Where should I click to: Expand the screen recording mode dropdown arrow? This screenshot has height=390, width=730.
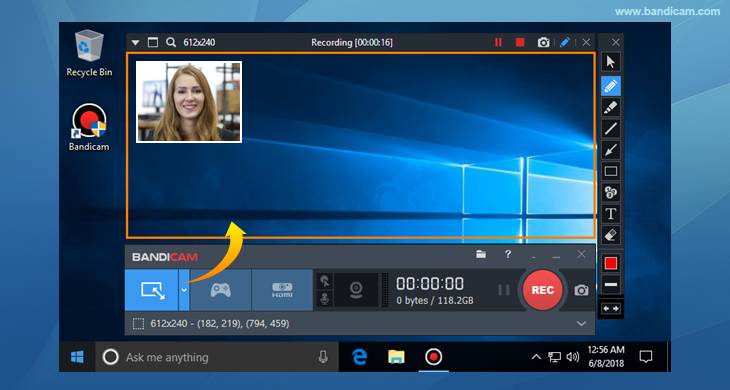click(184, 290)
